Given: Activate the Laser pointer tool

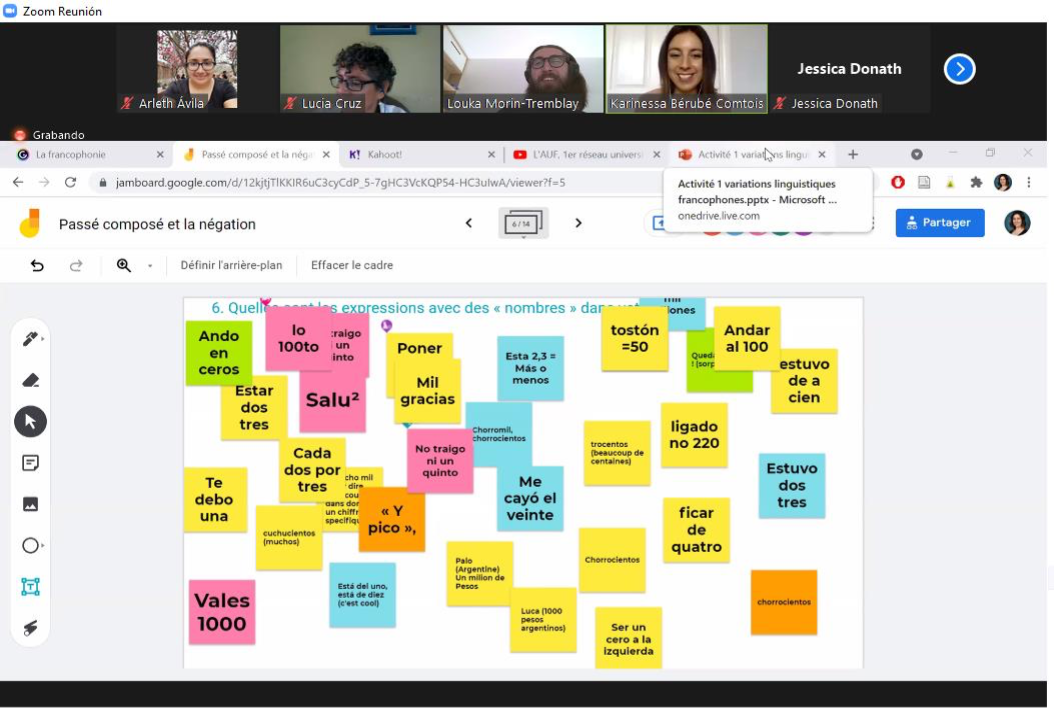Looking at the screenshot, I should (x=30, y=628).
